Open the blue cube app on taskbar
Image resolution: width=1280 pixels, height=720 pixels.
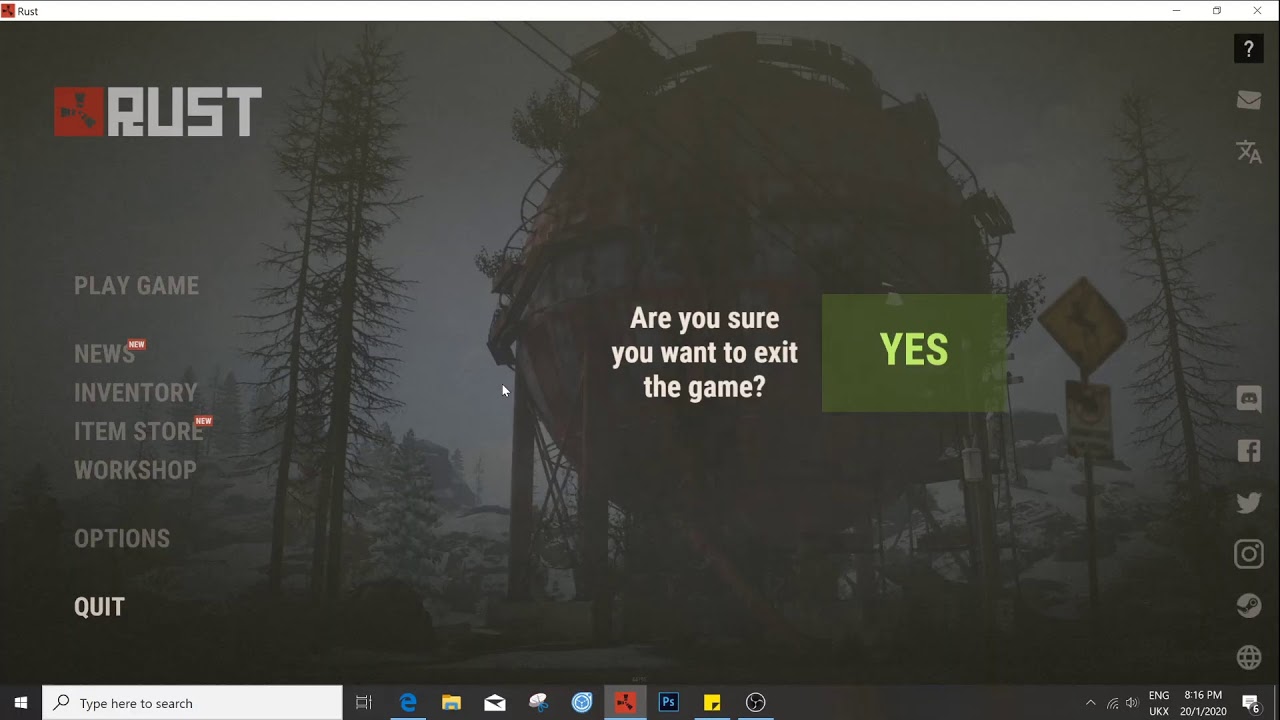tap(582, 703)
